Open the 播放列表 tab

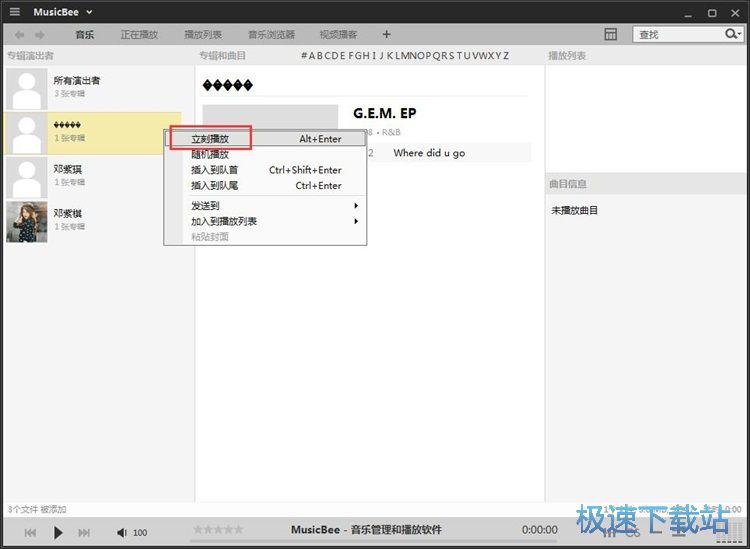(x=203, y=34)
